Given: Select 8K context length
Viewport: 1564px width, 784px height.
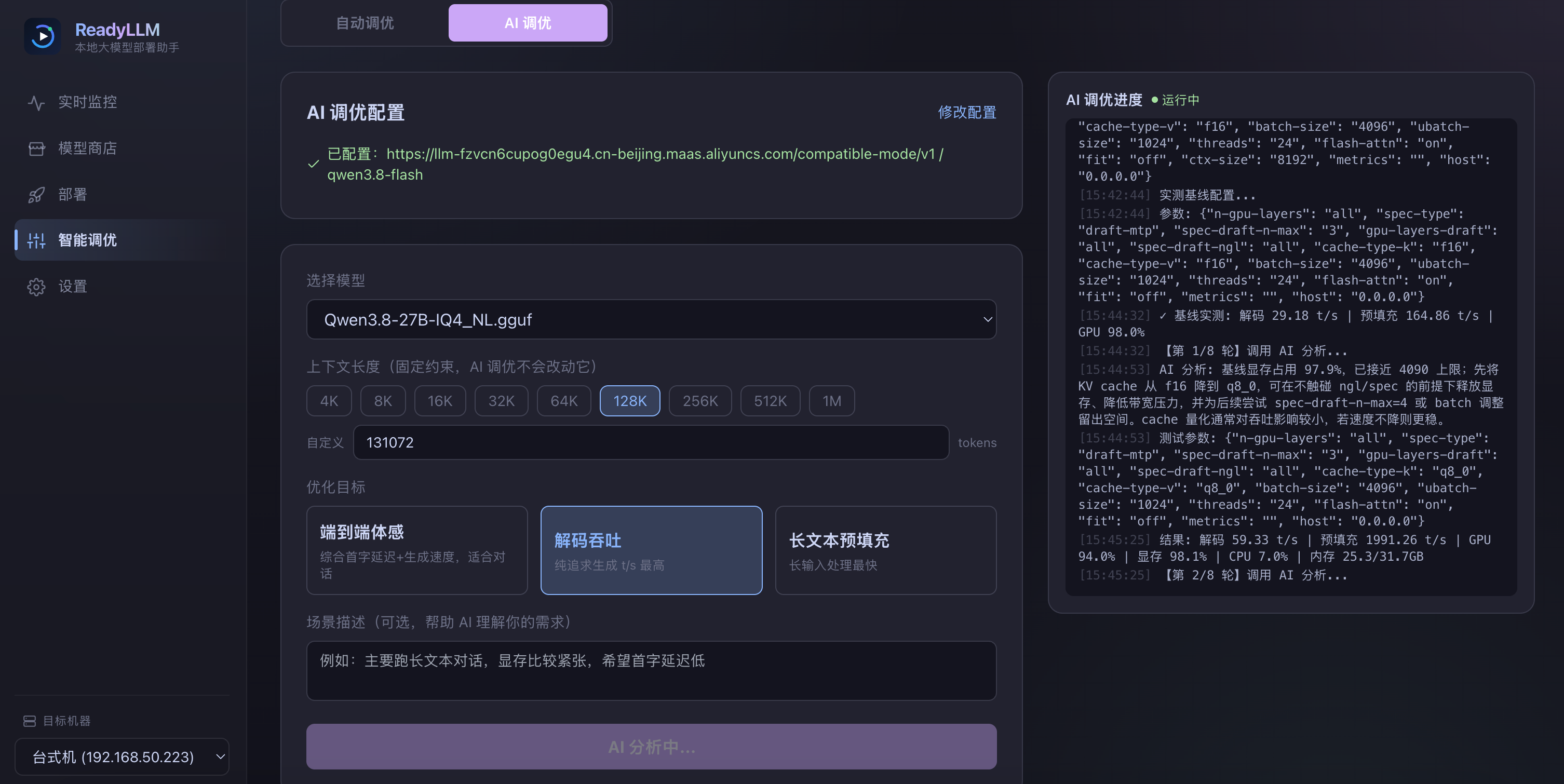Looking at the screenshot, I should click(383, 401).
